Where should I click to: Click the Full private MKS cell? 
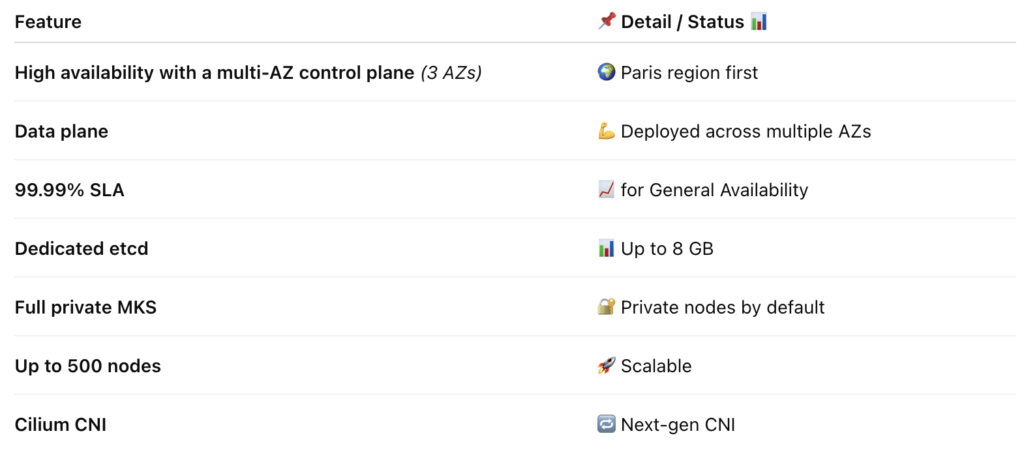click(86, 307)
